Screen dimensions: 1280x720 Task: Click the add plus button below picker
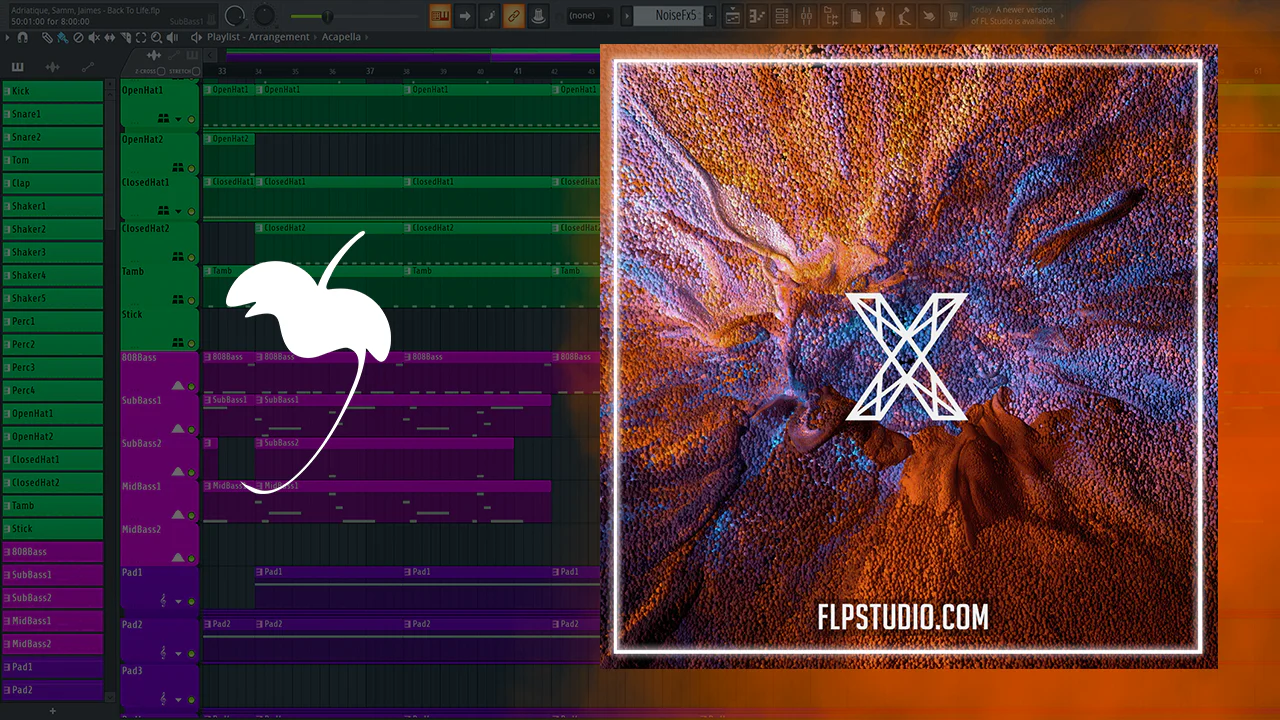coord(53,711)
